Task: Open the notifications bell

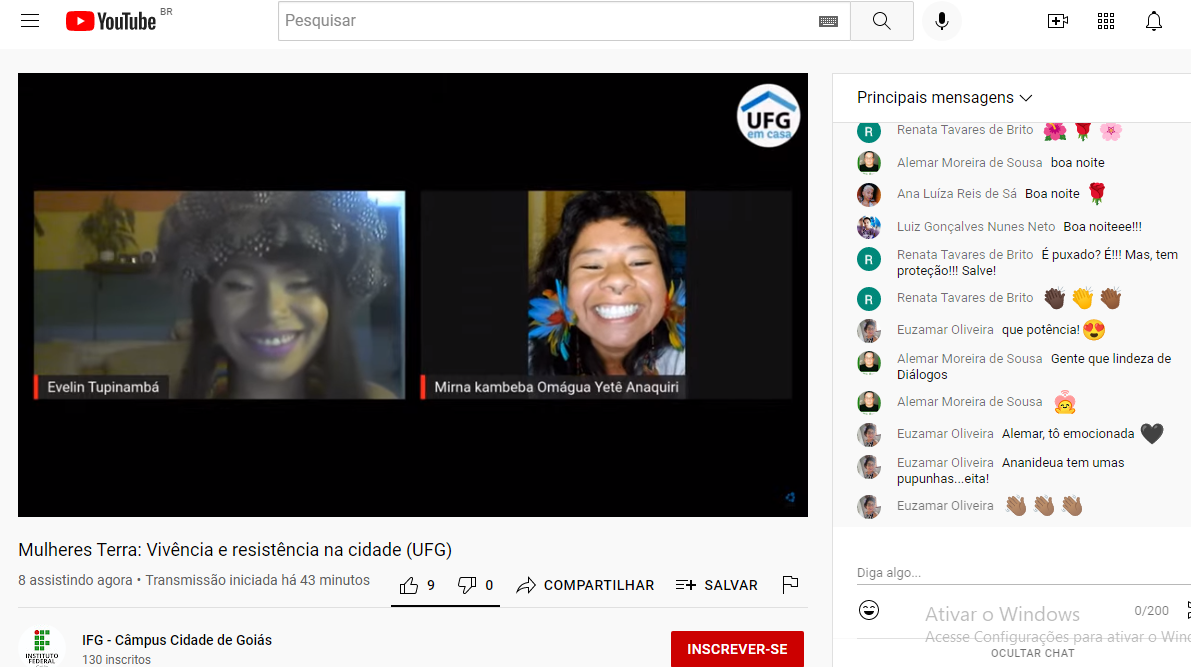Action: [1154, 21]
